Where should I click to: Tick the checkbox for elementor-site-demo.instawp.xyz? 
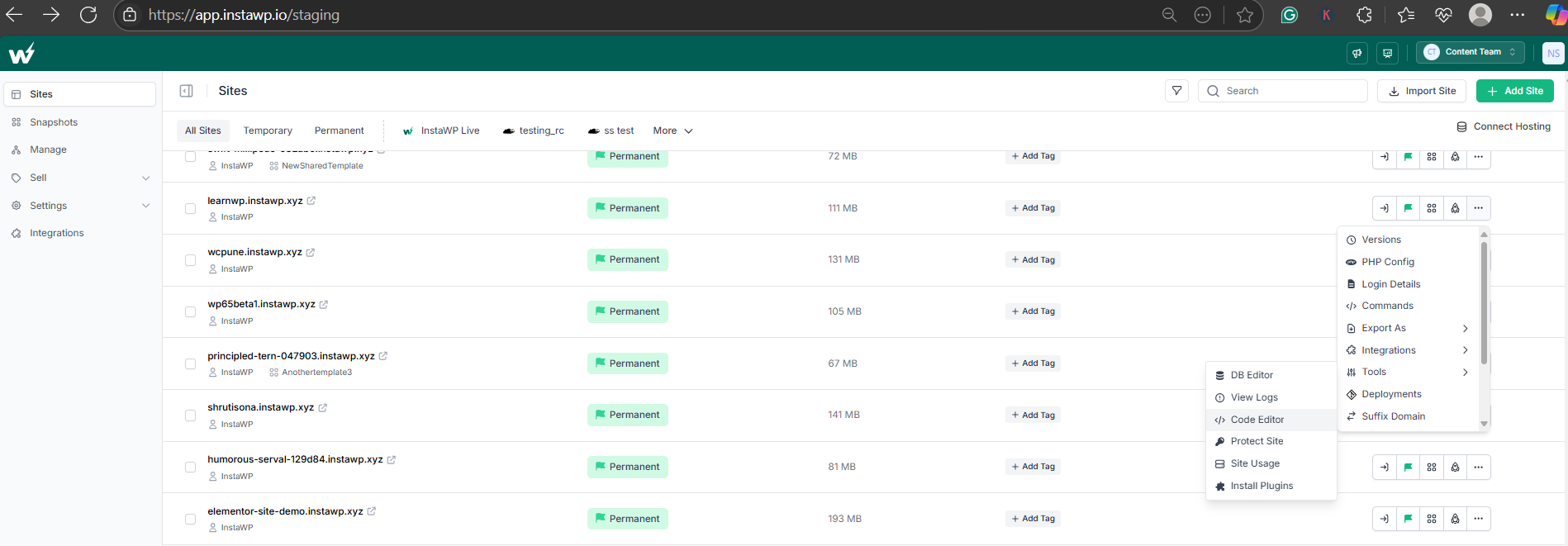[x=191, y=519]
